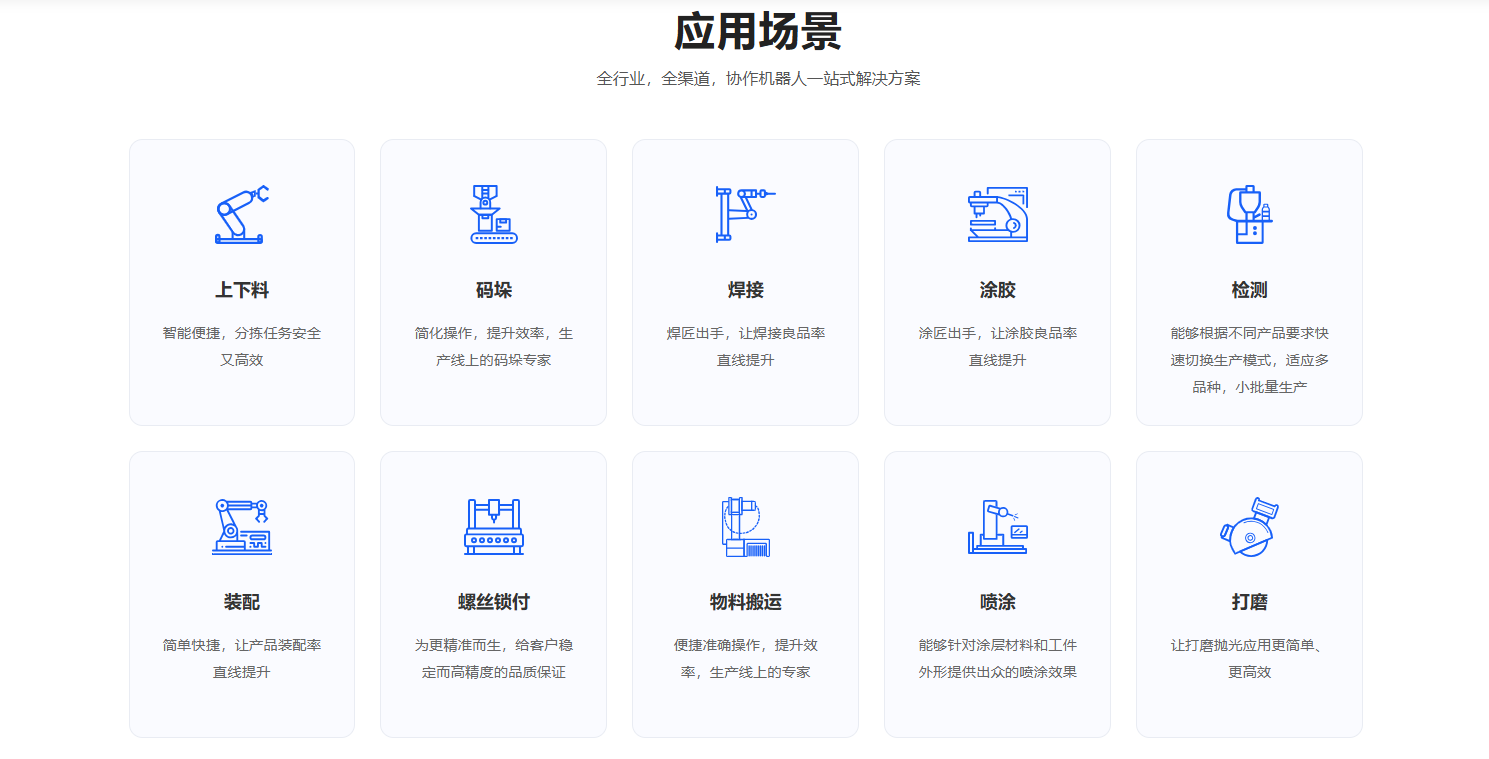Click the screw locking machine icon

[x=494, y=526]
